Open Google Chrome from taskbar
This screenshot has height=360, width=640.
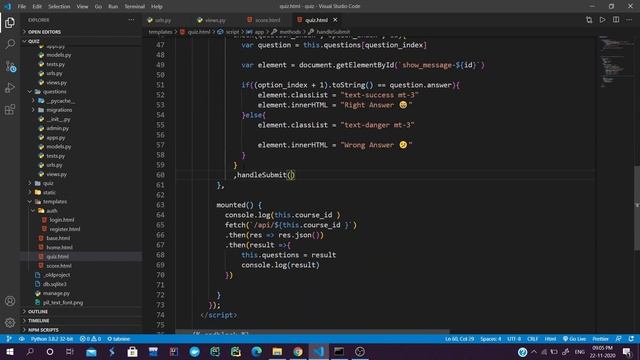click(x=298, y=351)
